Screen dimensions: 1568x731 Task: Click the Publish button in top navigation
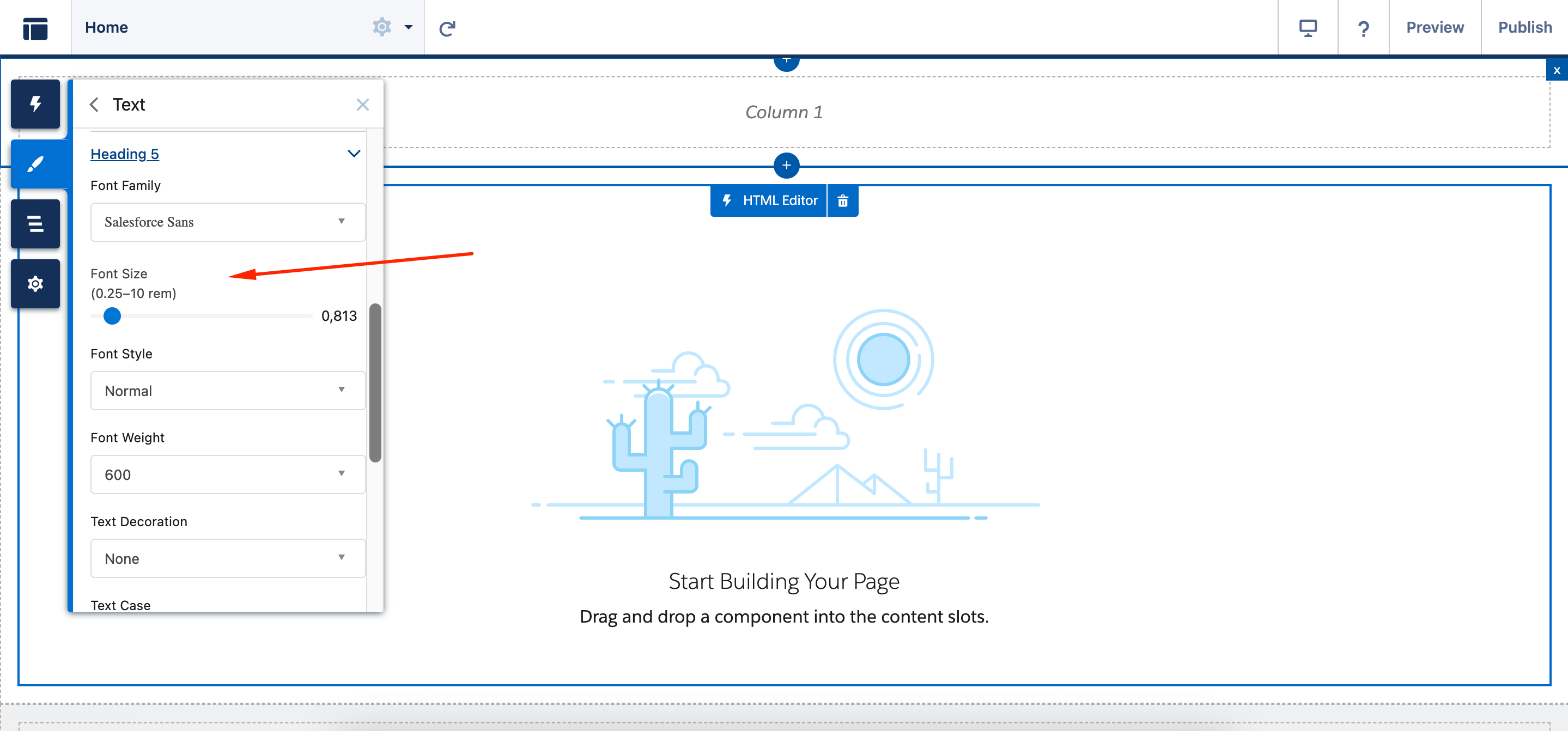[1523, 26]
